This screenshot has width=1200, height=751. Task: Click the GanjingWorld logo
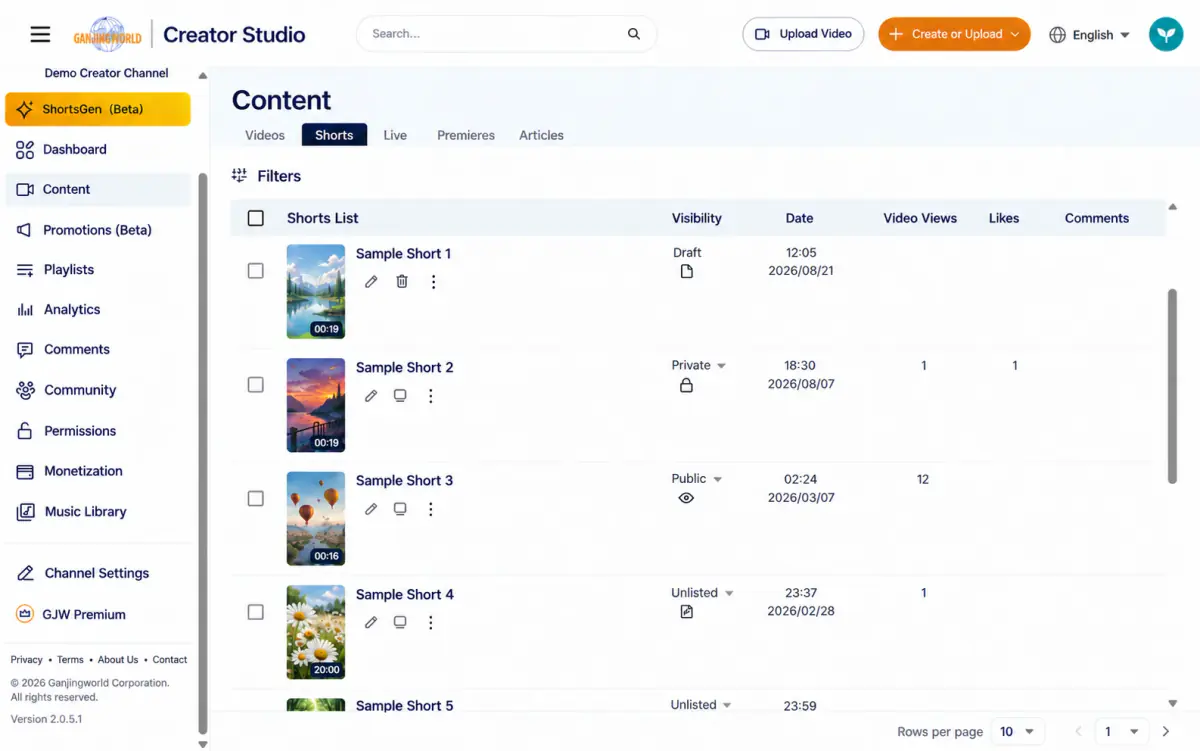[x=109, y=34]
